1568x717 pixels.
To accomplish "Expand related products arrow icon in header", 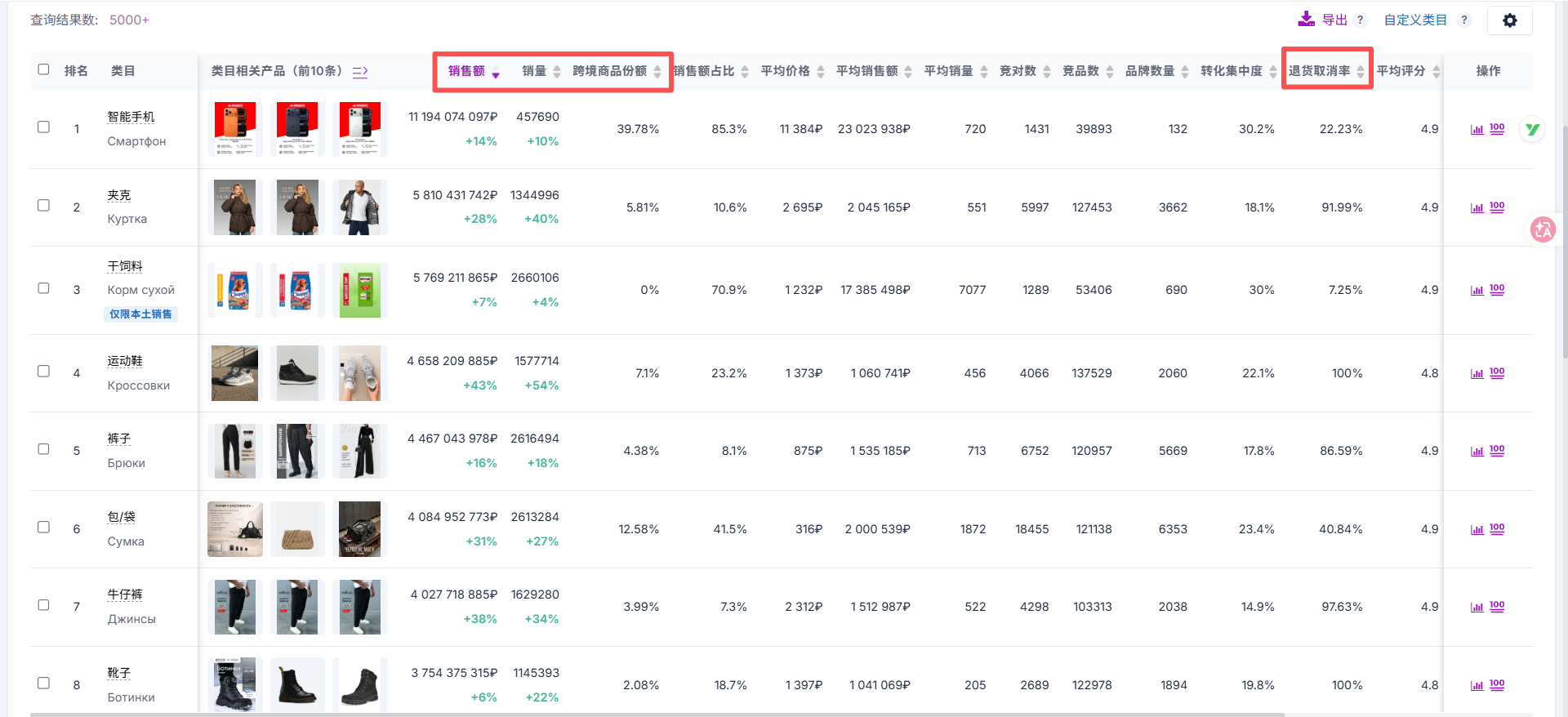I will tap(360, 72).
